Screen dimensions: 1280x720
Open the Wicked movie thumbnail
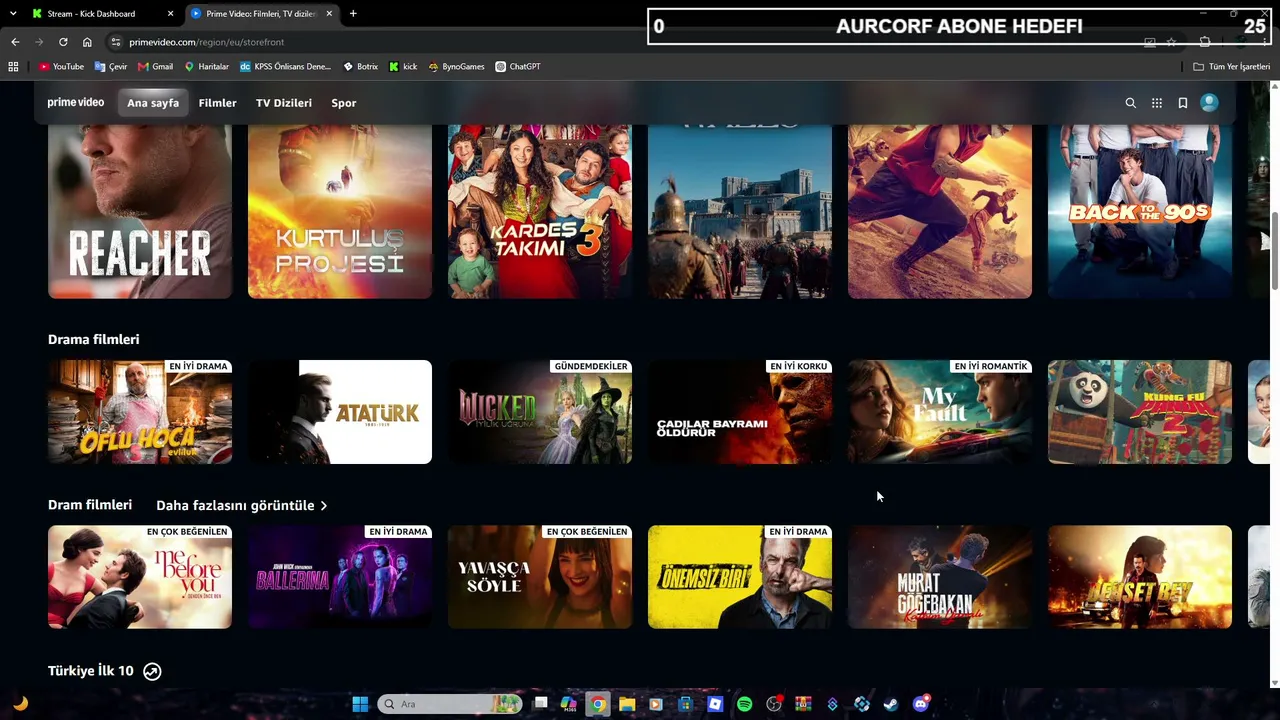[540, 412]
